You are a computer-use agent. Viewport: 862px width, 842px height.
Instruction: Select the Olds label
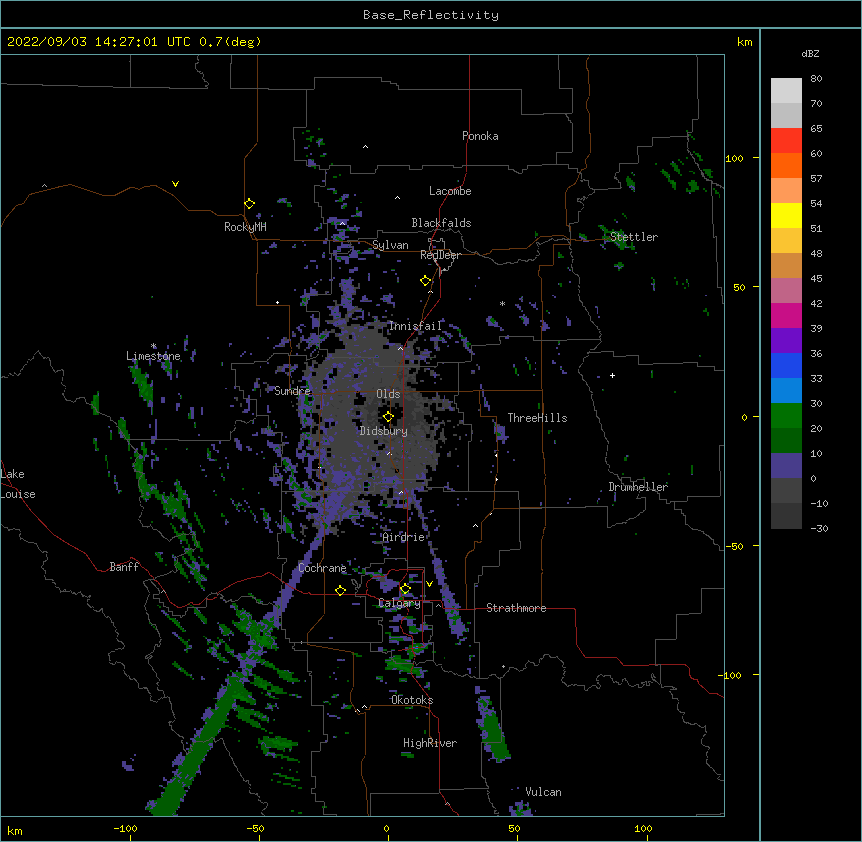point(388,394)
